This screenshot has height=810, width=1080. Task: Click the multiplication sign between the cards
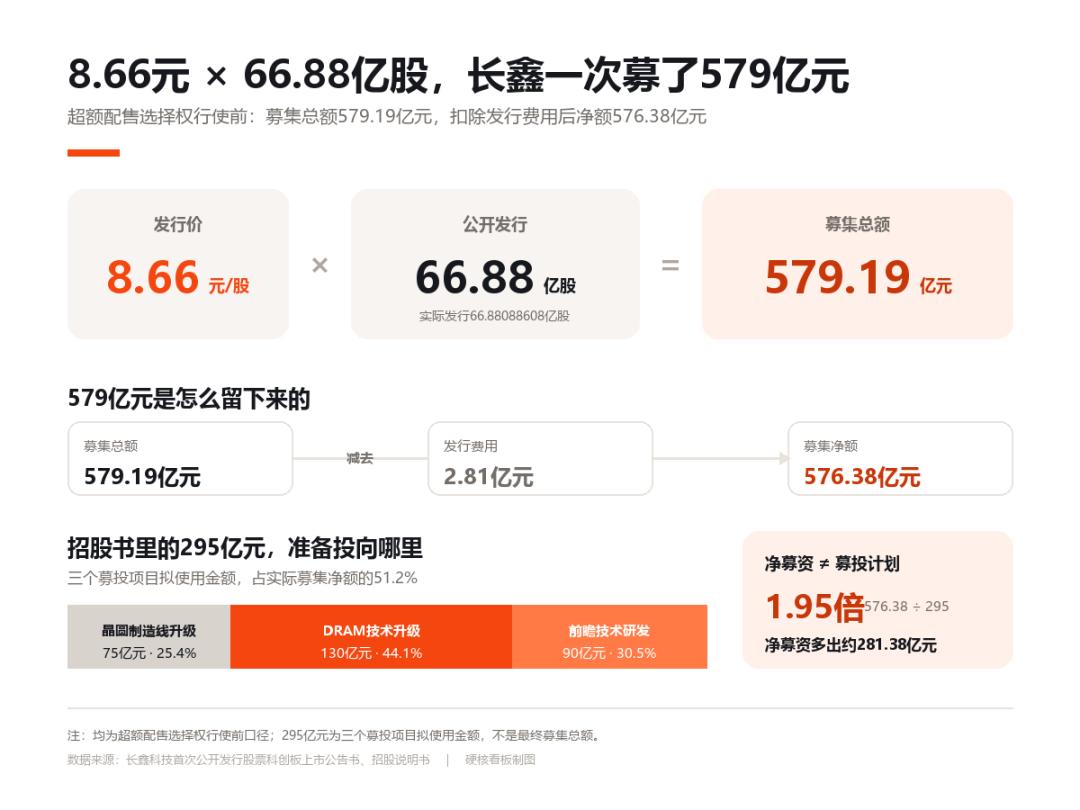(x=320, y=265)
